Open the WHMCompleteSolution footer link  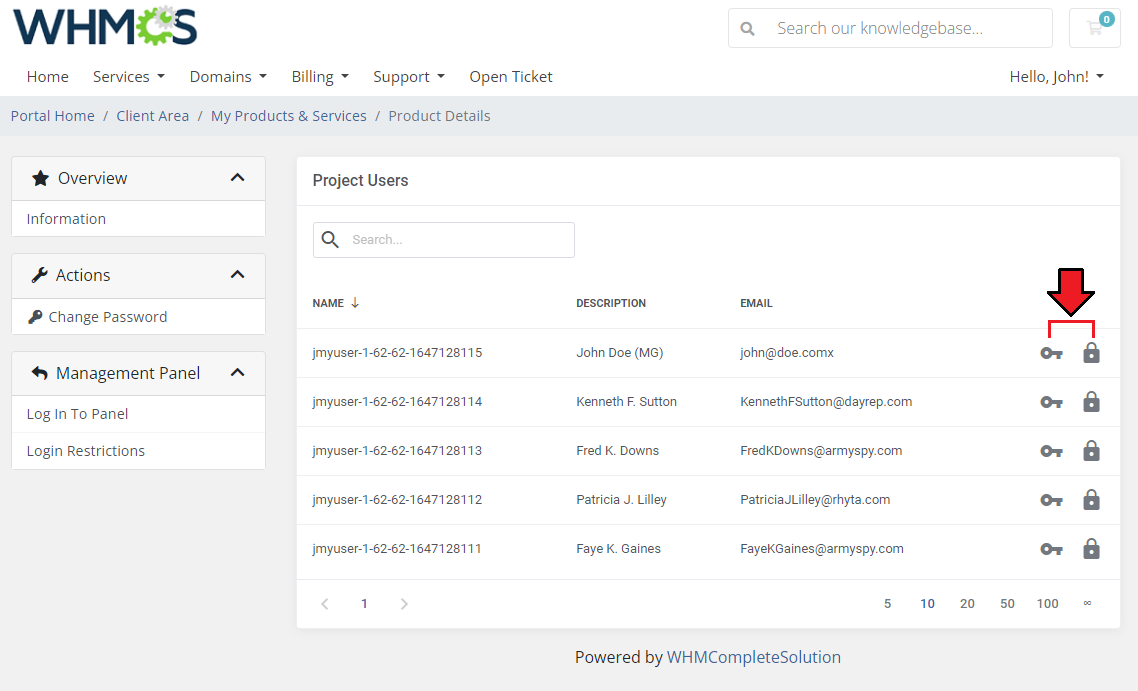(x=753, y=657)
